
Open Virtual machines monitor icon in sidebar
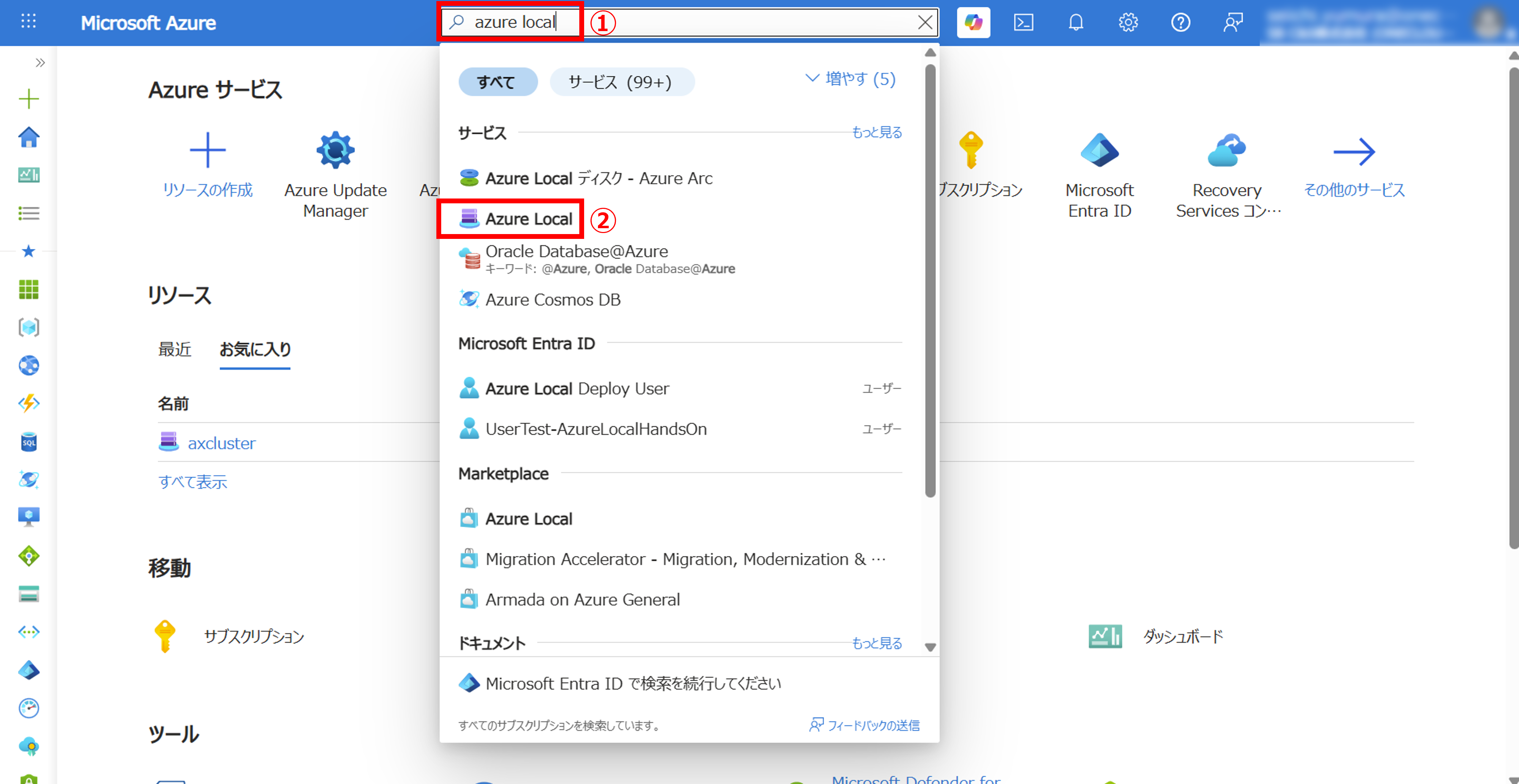28,517
